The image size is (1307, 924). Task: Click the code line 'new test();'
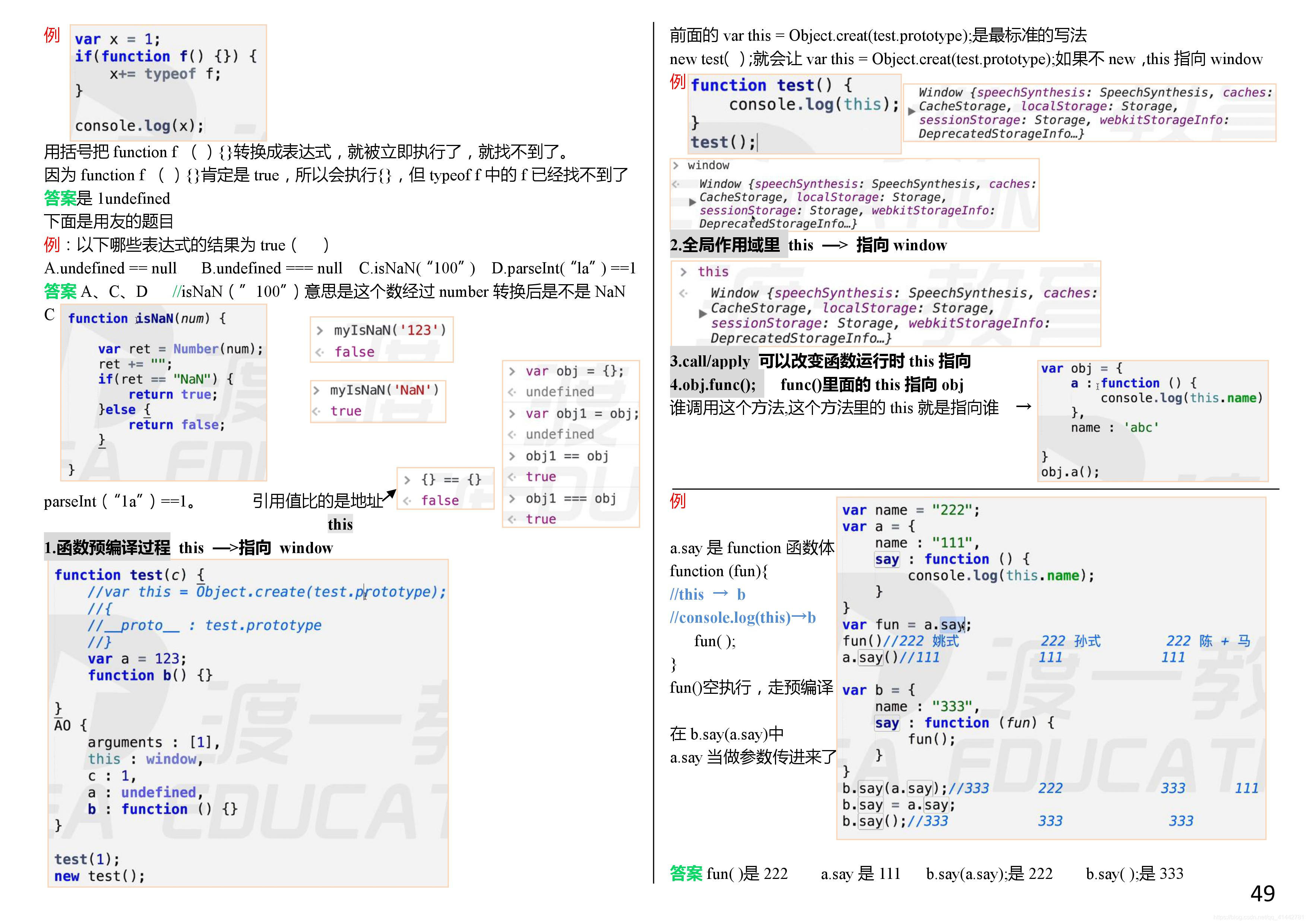pos(99,876)
